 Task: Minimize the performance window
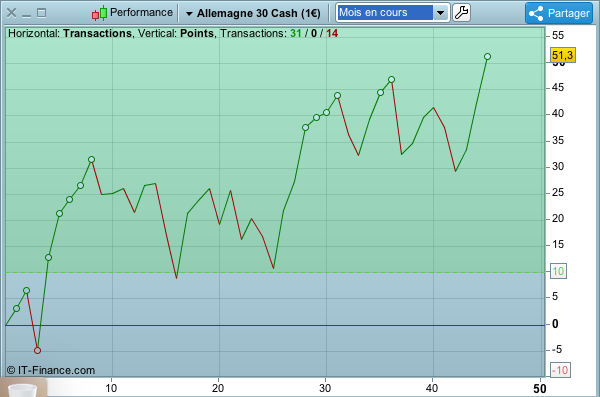(26, 15)
